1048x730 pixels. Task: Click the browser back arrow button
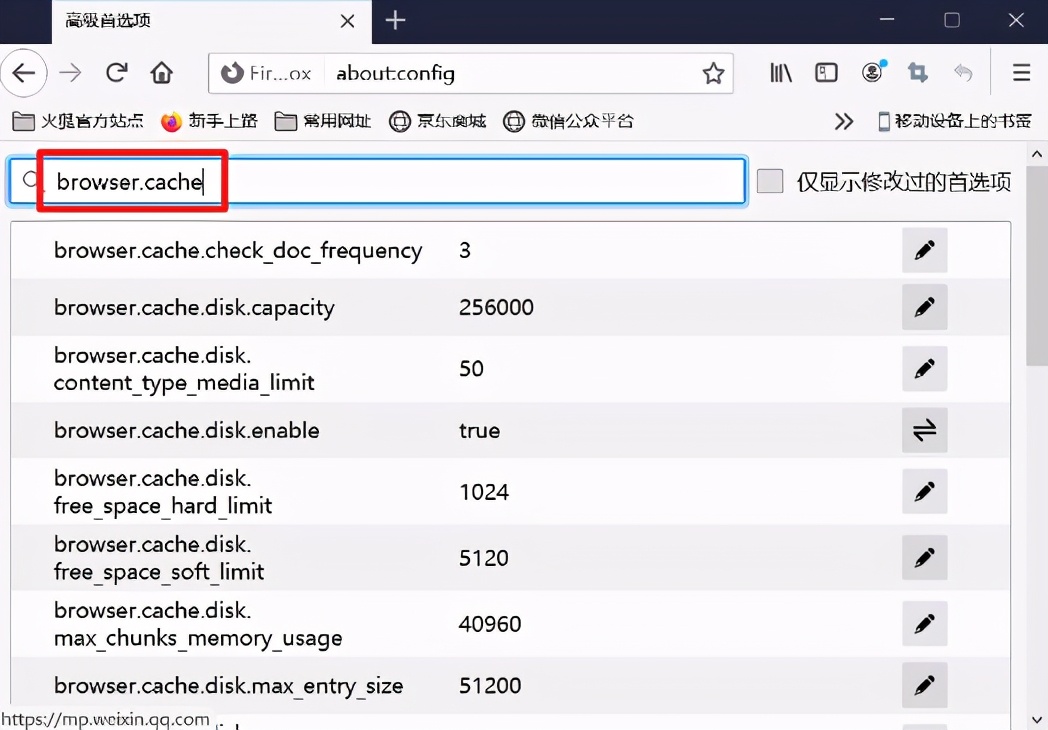(23, 73)
